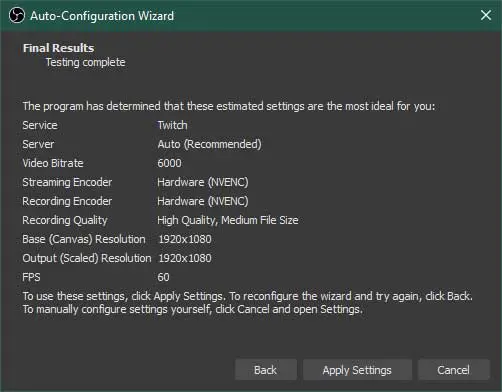Click the "Recording Quality" label
Screen dimensions: 502x392
pos(65,220)
